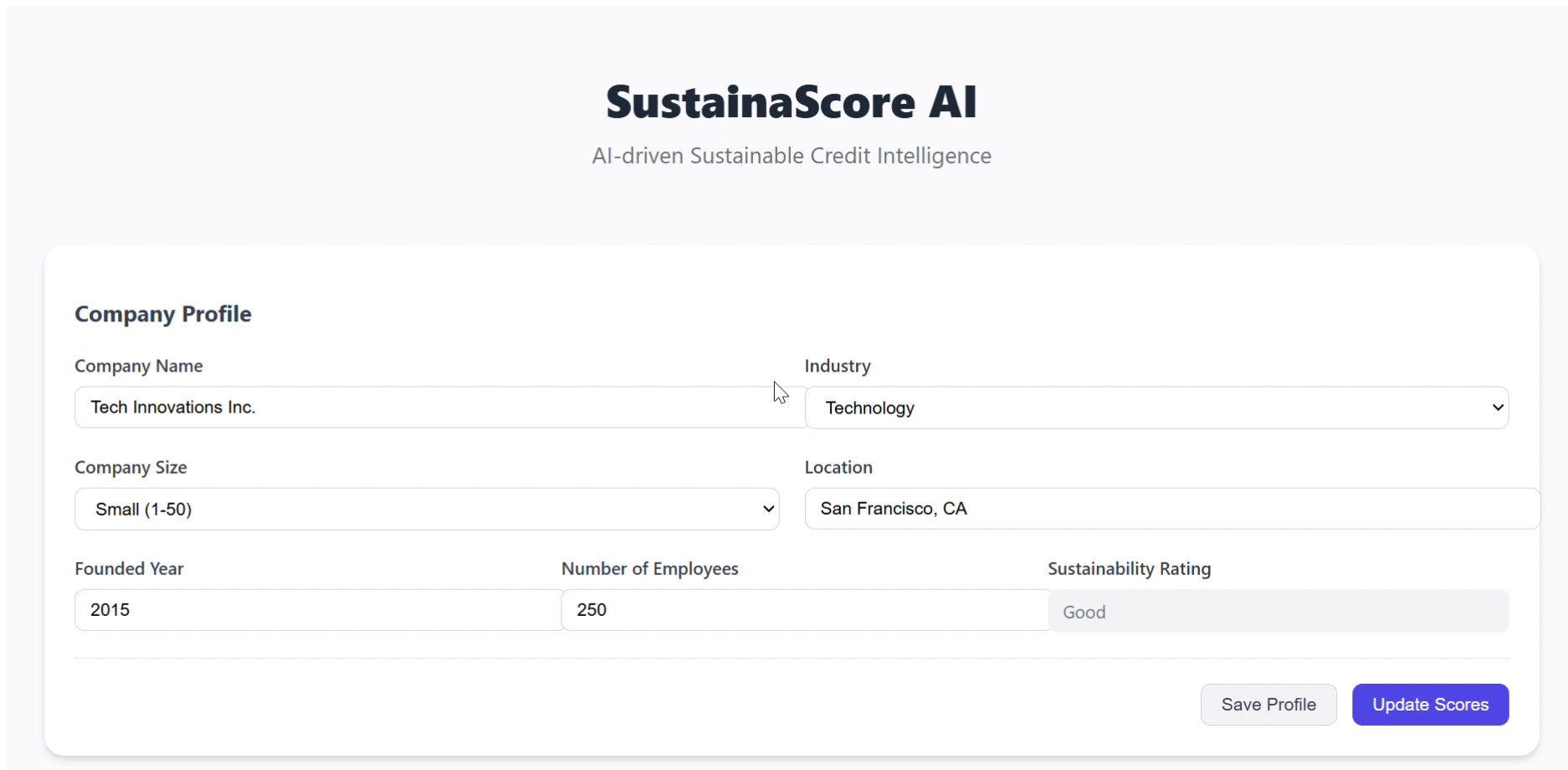Click the Sustainability Rating field showing Good

point(1278,612)
